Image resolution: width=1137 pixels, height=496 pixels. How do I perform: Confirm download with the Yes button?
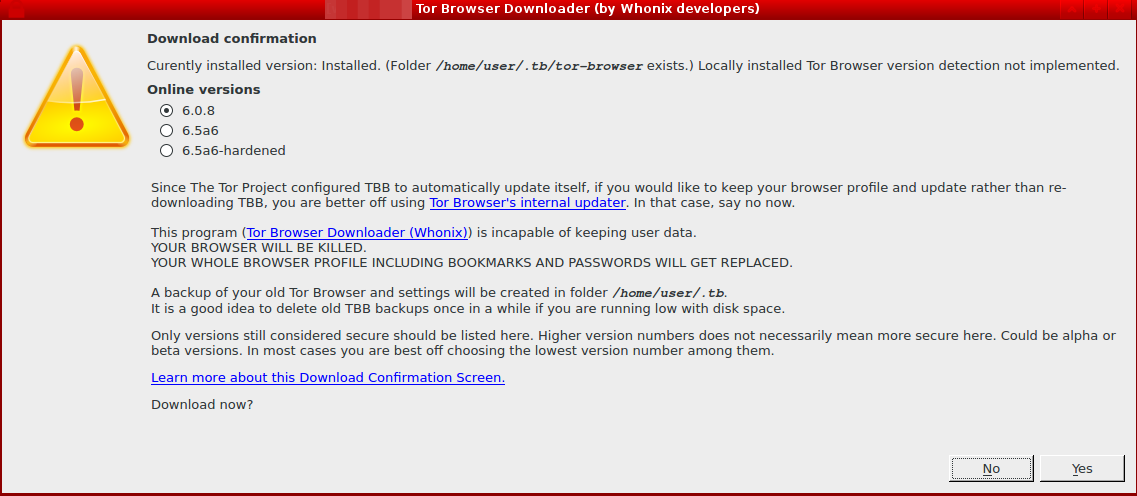click(x=1082, y=468)
